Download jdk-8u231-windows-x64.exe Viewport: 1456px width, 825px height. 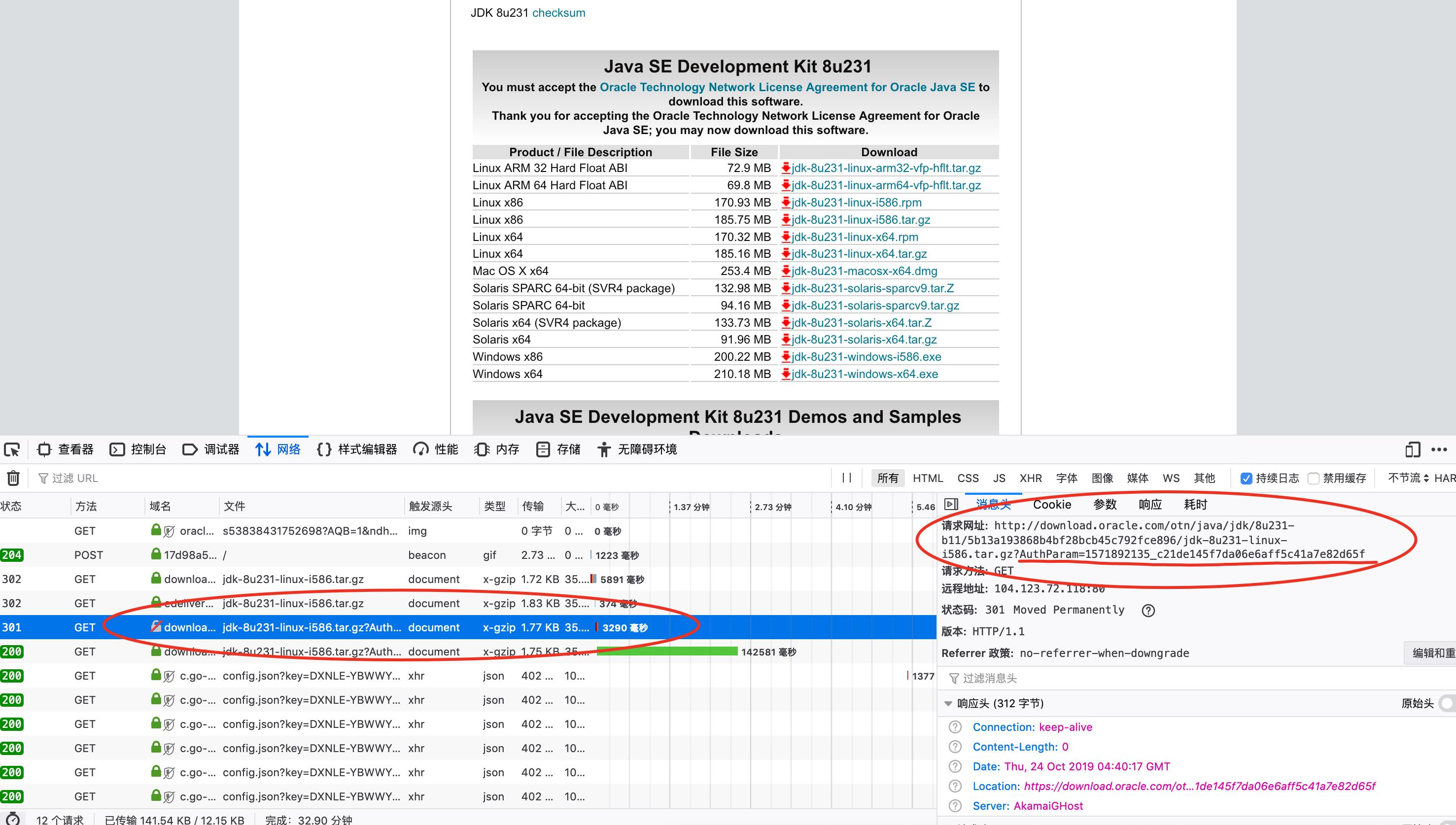click(x=865, y=374)
